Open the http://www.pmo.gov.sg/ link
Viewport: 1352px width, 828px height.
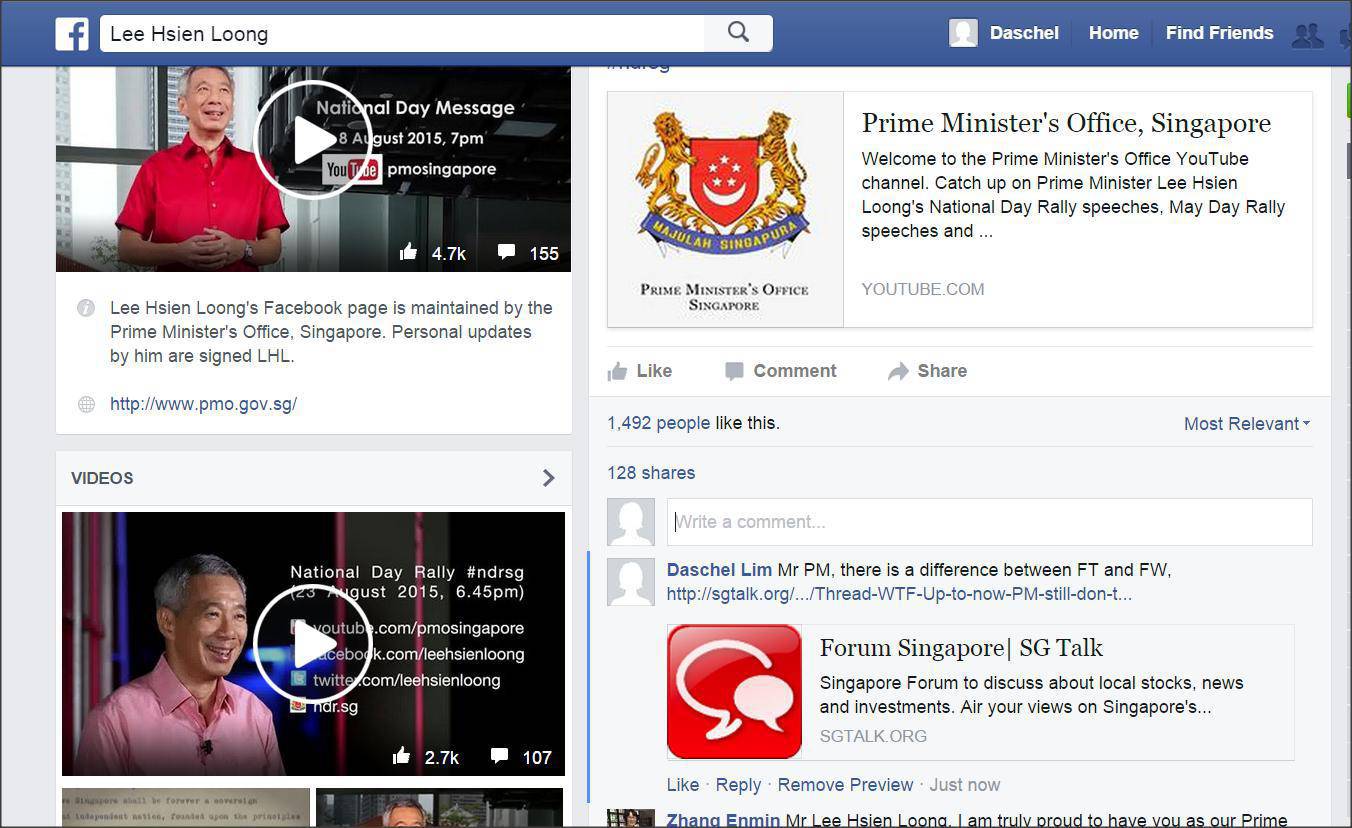click(203, 404)
